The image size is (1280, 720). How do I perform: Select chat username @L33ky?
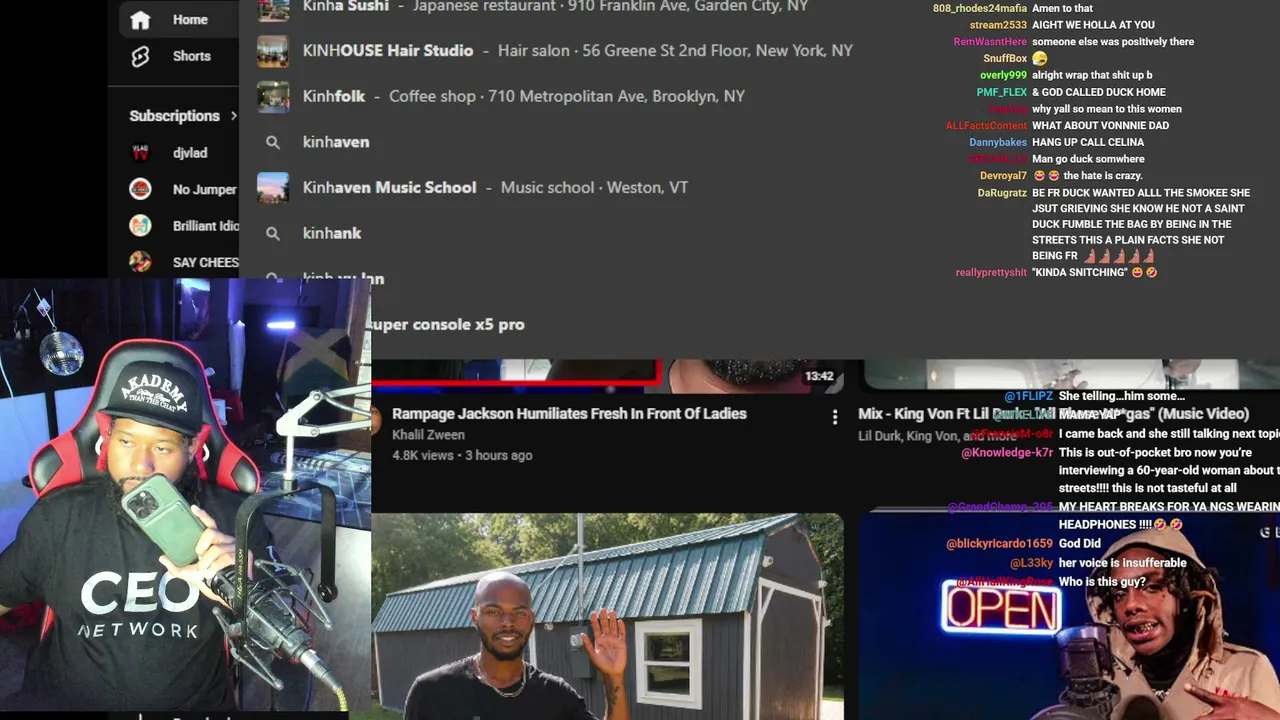point(1031,563)
